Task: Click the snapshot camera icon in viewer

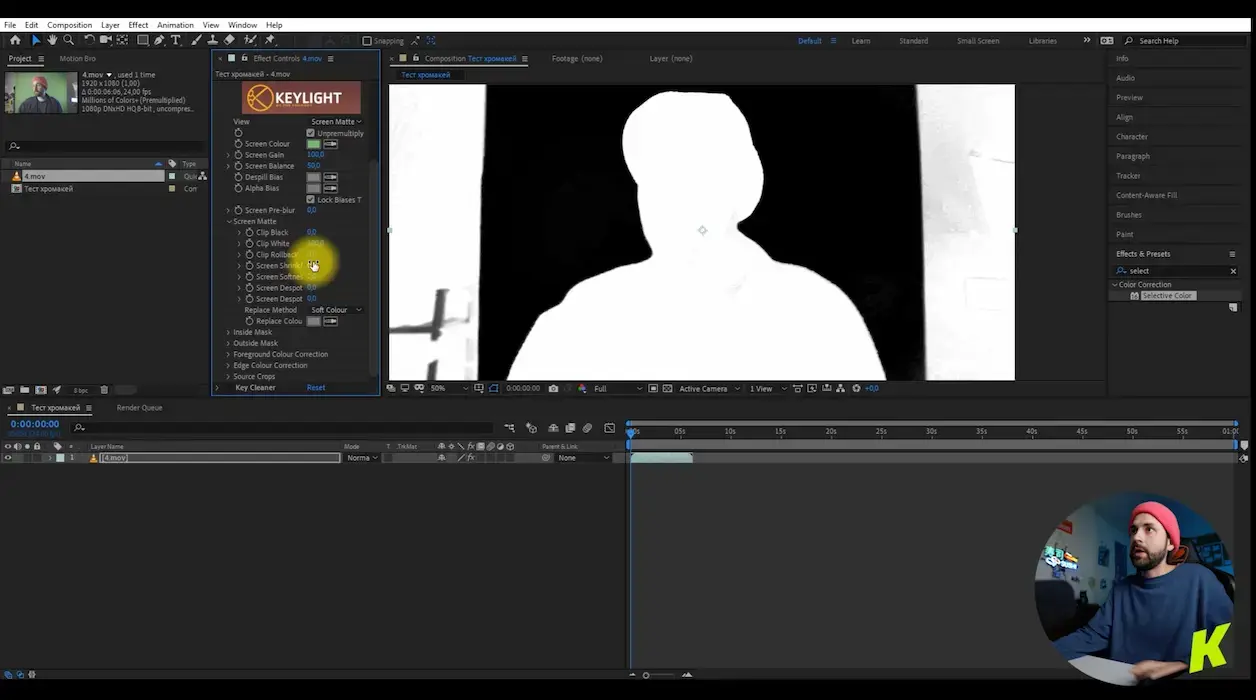Action: tap(553, 388)
